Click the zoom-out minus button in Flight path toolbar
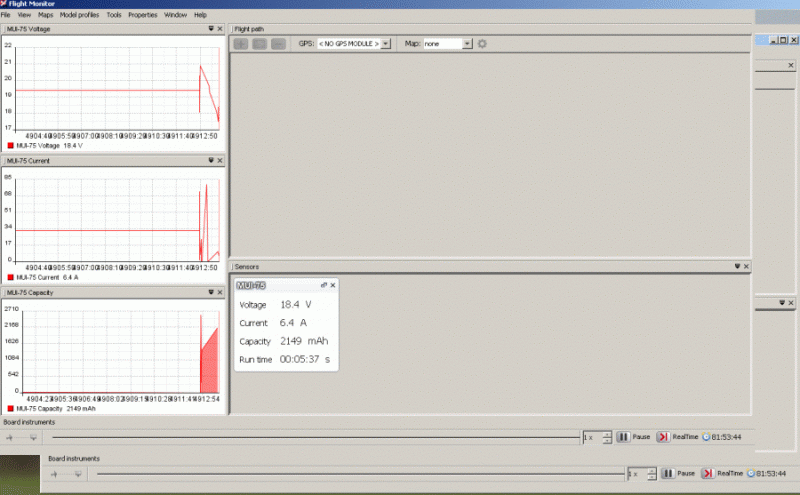The image size is (800, 495). tap(278, 44)
